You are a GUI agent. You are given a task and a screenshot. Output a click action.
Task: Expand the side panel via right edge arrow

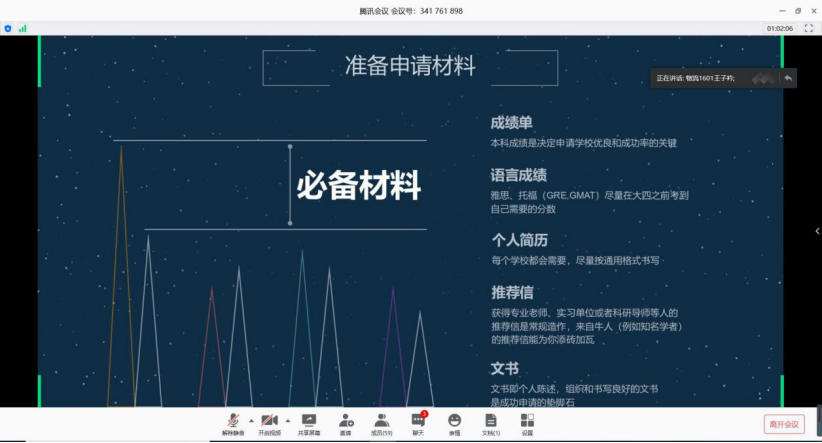point(817,231)
